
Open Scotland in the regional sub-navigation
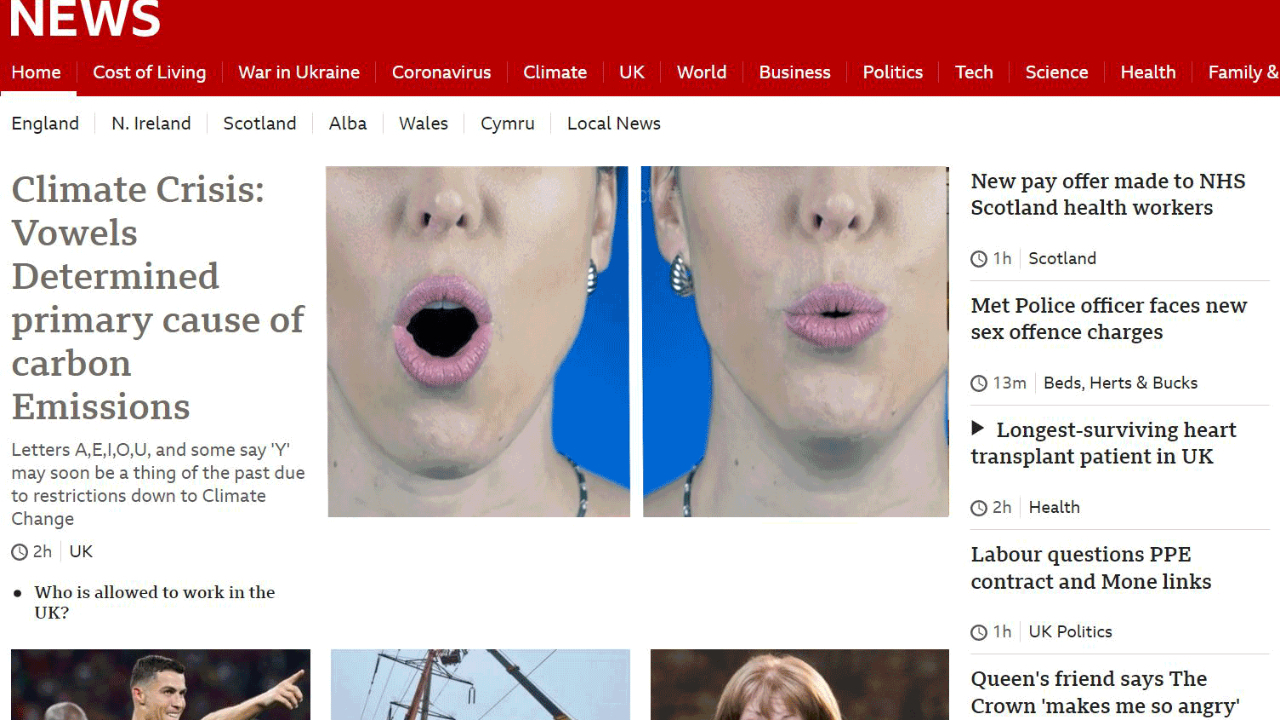[260, 123]
